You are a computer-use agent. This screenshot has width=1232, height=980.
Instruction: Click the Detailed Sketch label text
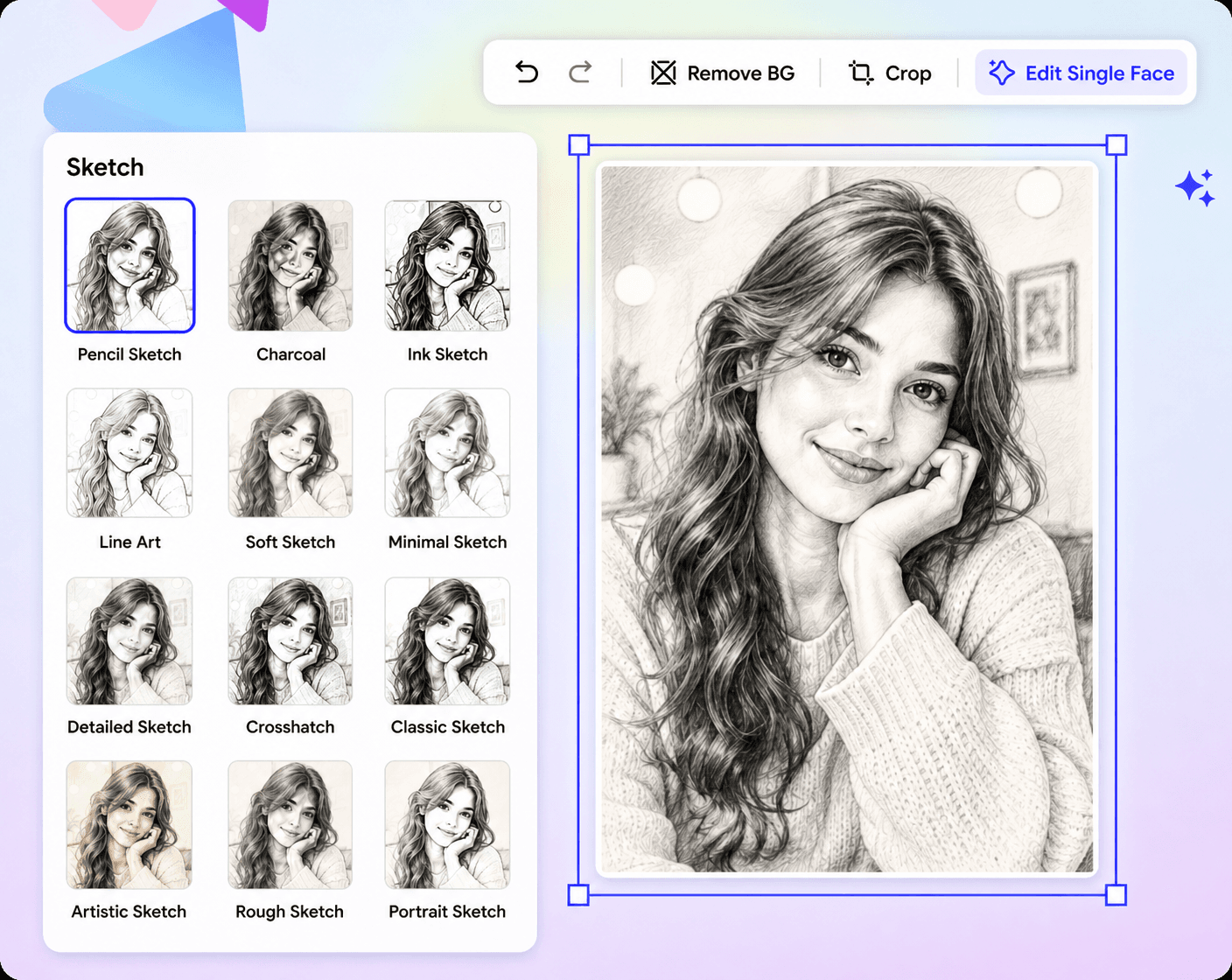[x=129, y=727]
